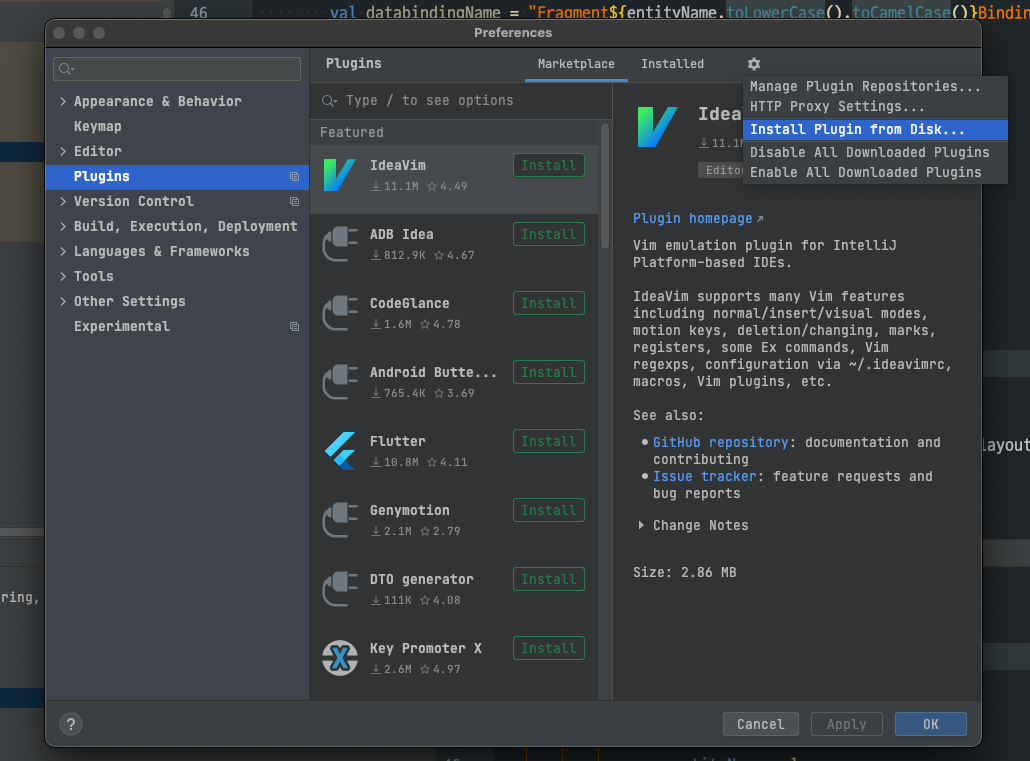Install the CodeGlance plugin
This screenshot has width=1030, height=761.
coord(549,304)
